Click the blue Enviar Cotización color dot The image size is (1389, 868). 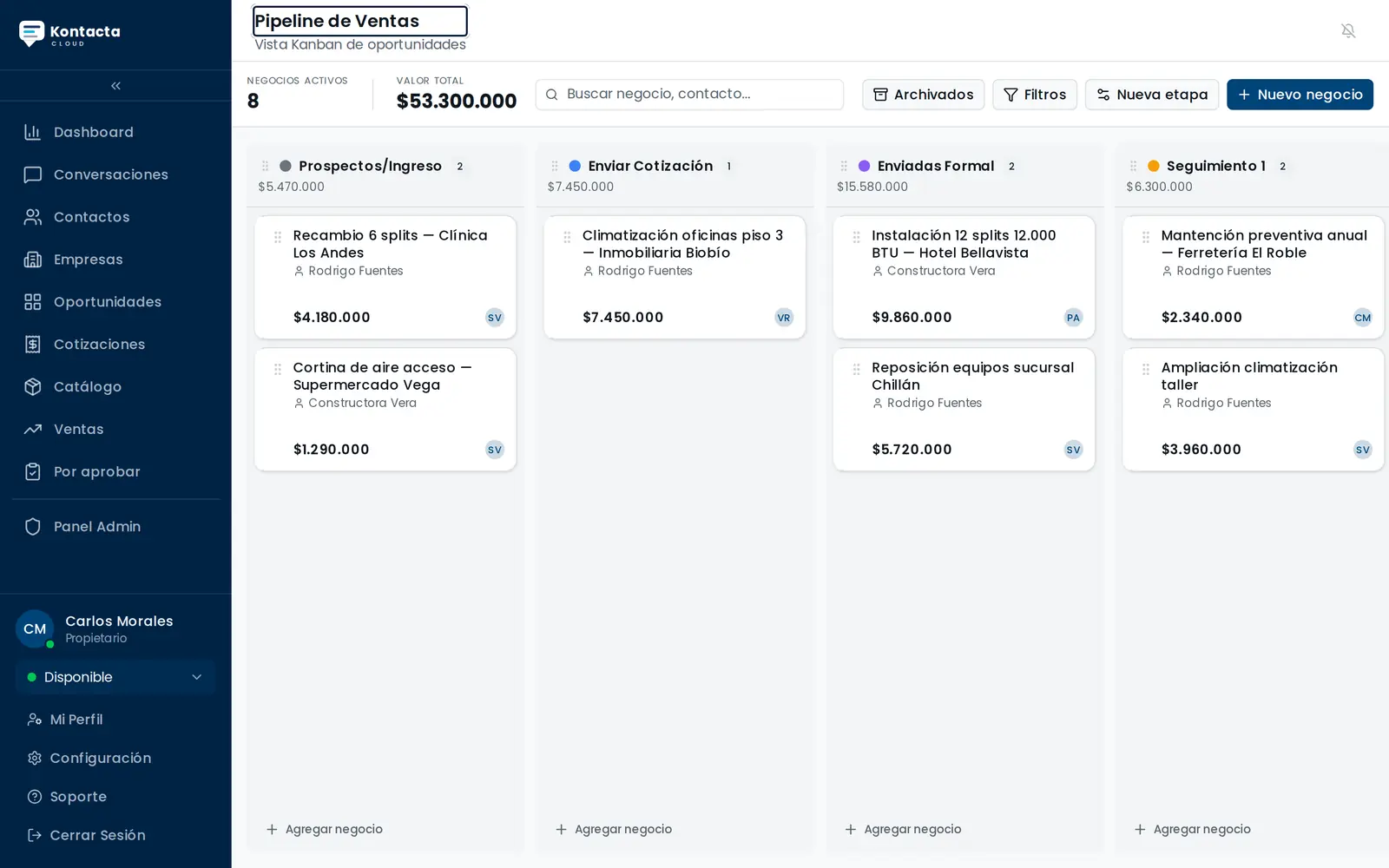point(575,166)
